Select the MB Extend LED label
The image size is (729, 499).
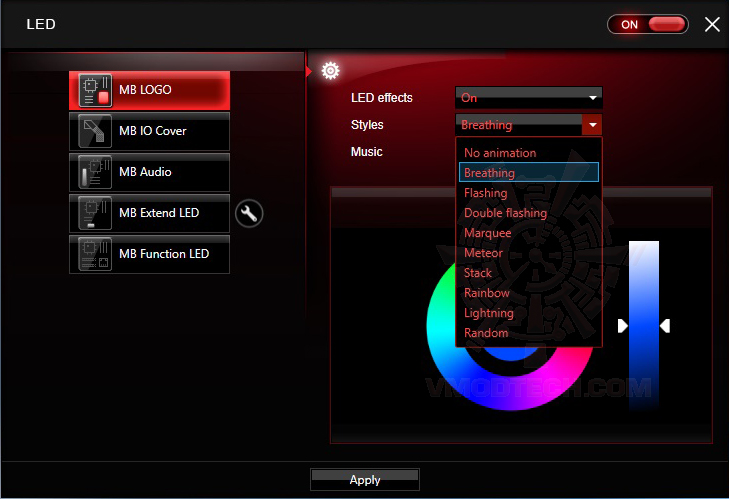(x=159, y=213)
